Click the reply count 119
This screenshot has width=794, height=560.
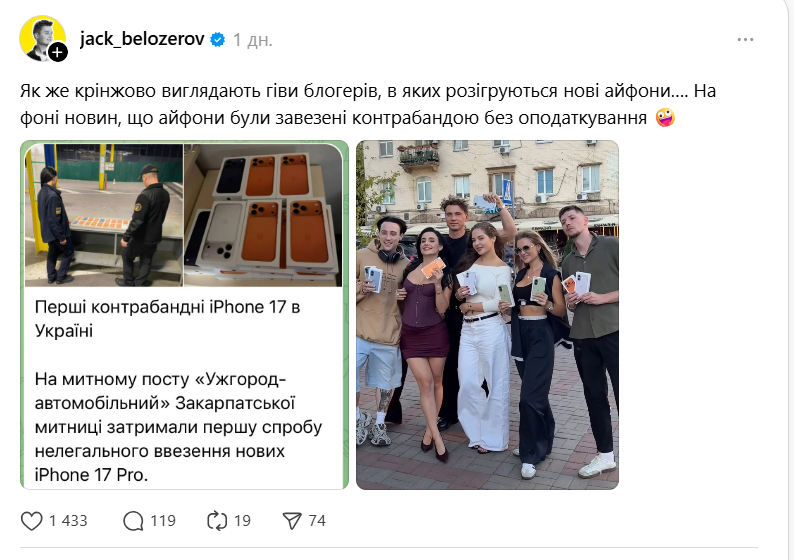click(x=163, y=521)
